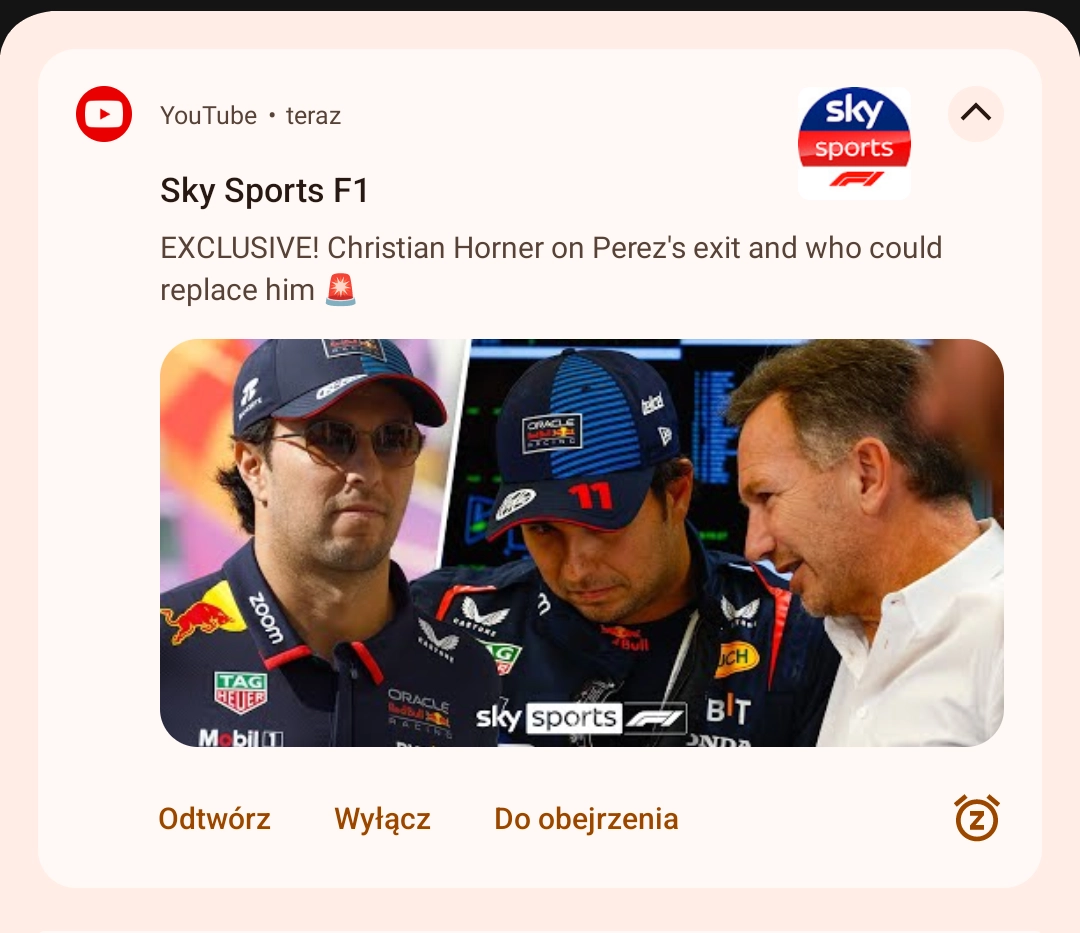Collapse the notification with the chevron
The width and height of the screenshot is (1080, 933).
(975, 113)
